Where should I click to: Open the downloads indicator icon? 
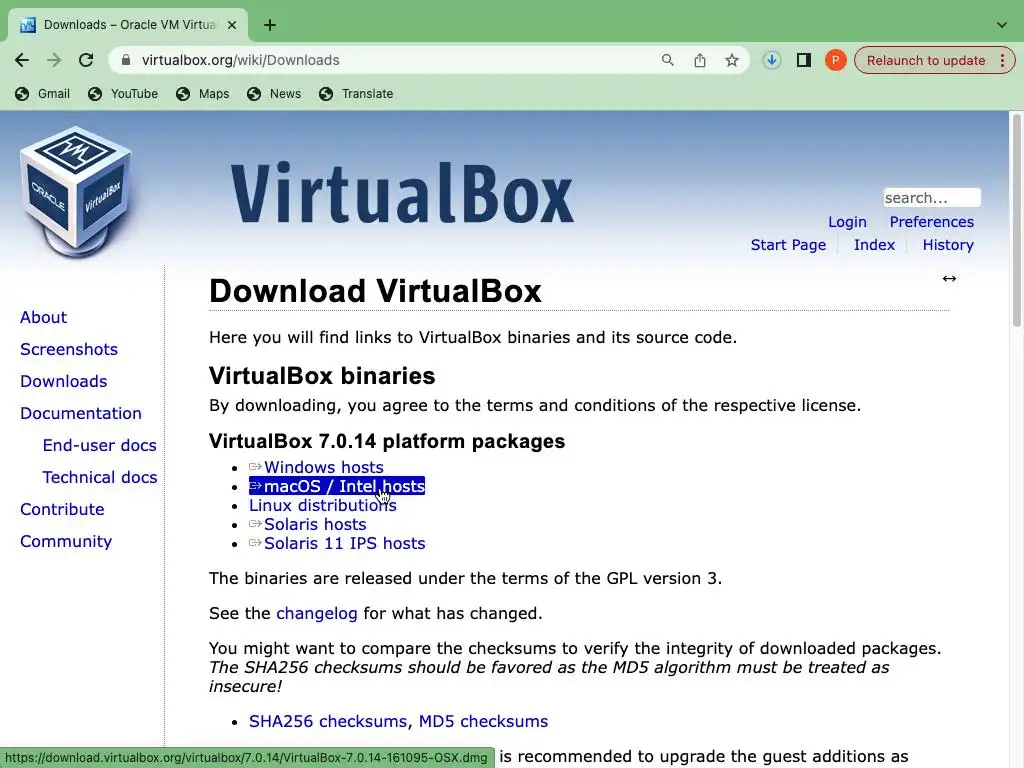point(771,60)
